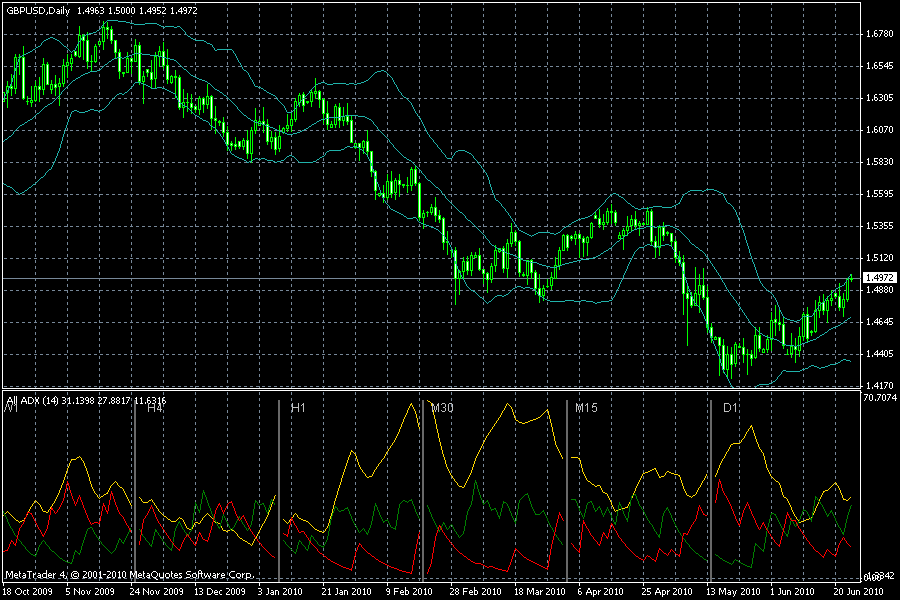Select the 1.4170 price level
Image resolution: width=900 pixels, height=600 pixels.
[x=880, y=386]
